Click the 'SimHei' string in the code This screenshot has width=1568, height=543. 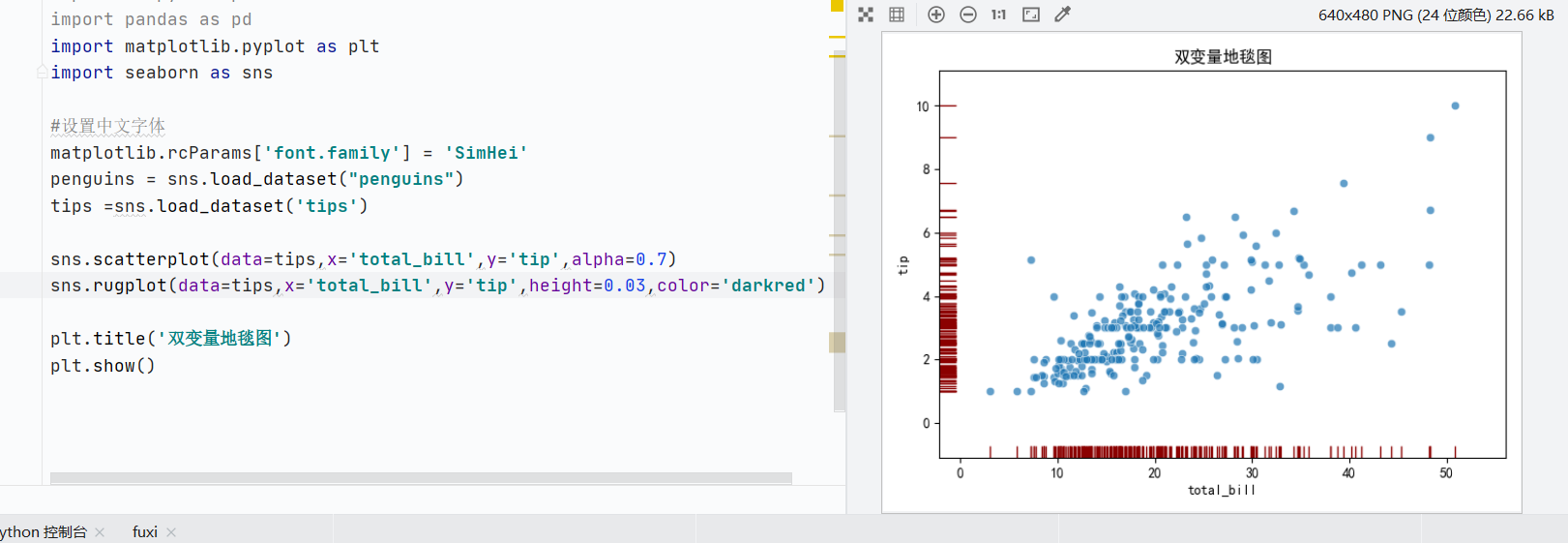[487, 153]
